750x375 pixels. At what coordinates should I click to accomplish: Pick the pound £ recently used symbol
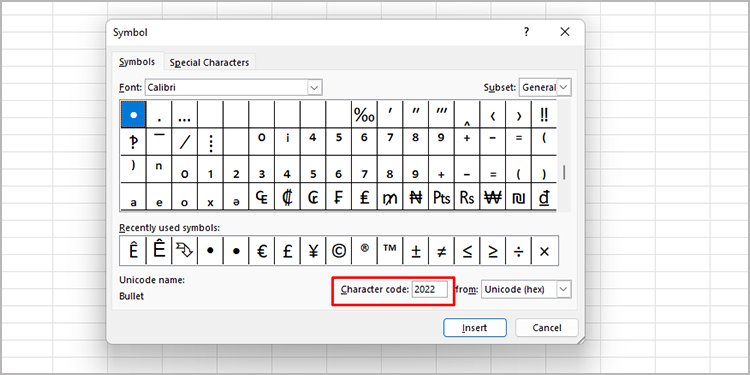point(287,251)
